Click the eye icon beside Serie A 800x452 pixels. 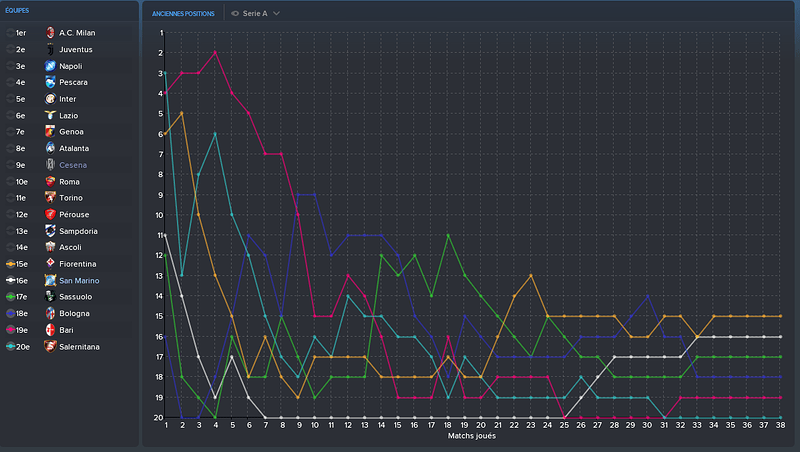coord(235,13)
